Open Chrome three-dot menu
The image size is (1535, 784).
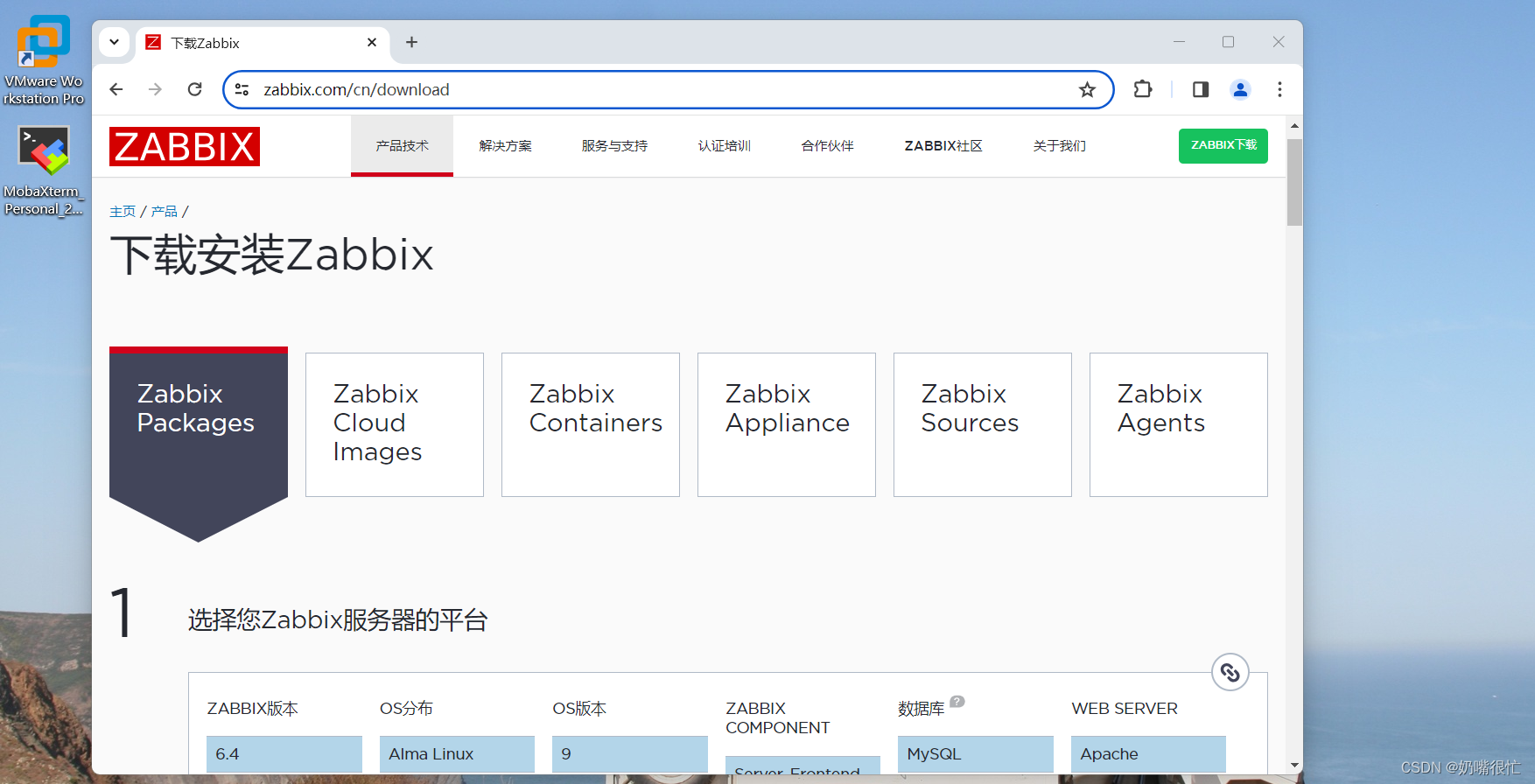(x=1279, y=89)
